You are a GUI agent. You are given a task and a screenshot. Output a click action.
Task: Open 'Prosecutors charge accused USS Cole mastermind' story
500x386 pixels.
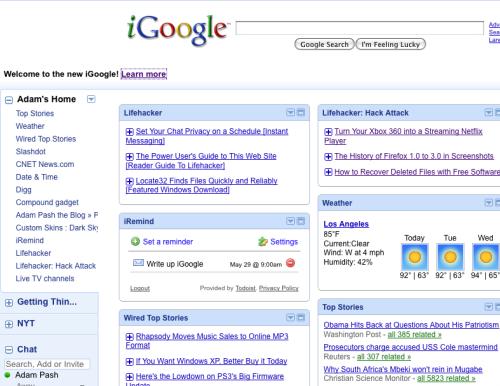[410, 347]
